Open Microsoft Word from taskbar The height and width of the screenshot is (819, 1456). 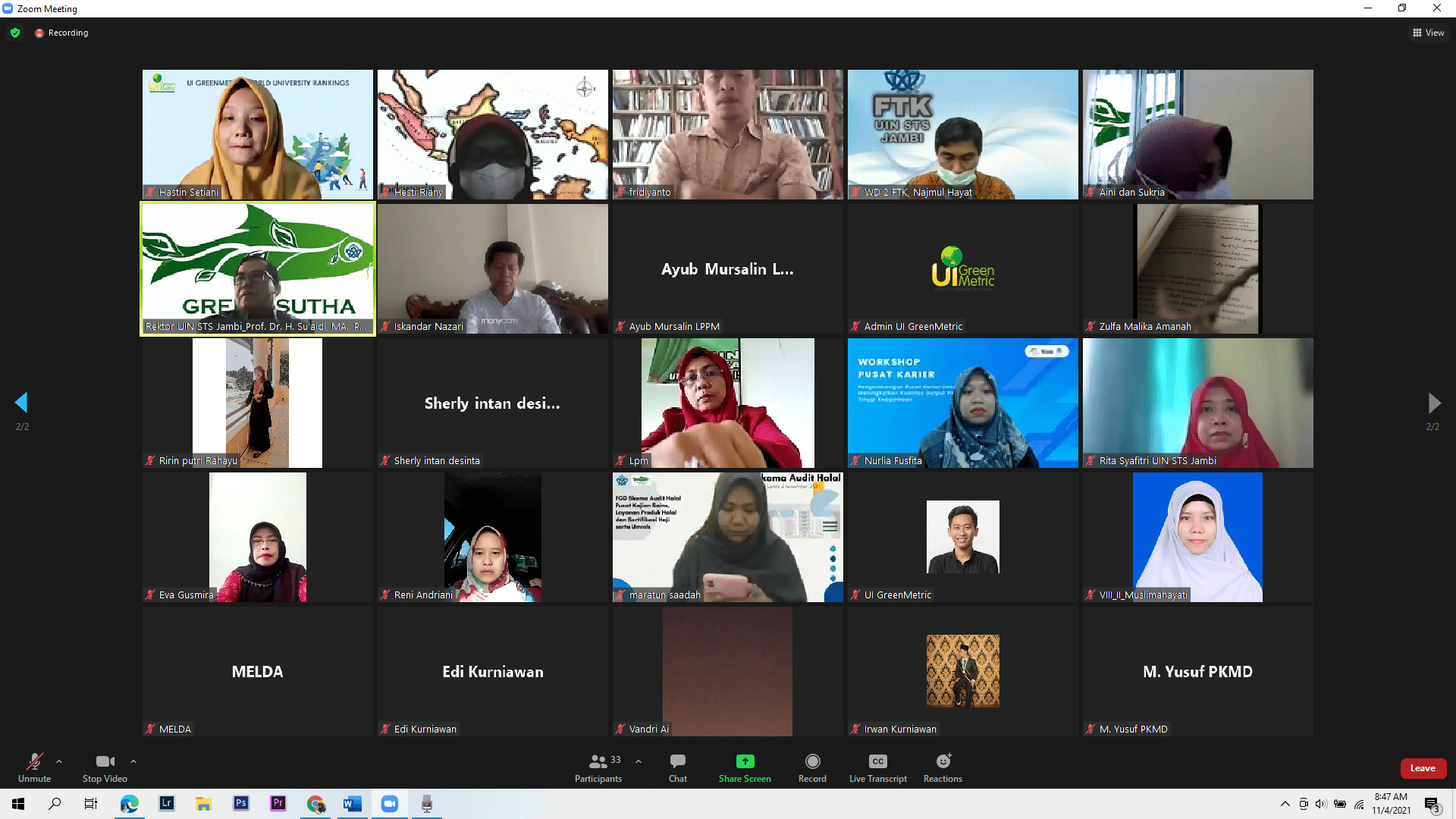[353, 804]
